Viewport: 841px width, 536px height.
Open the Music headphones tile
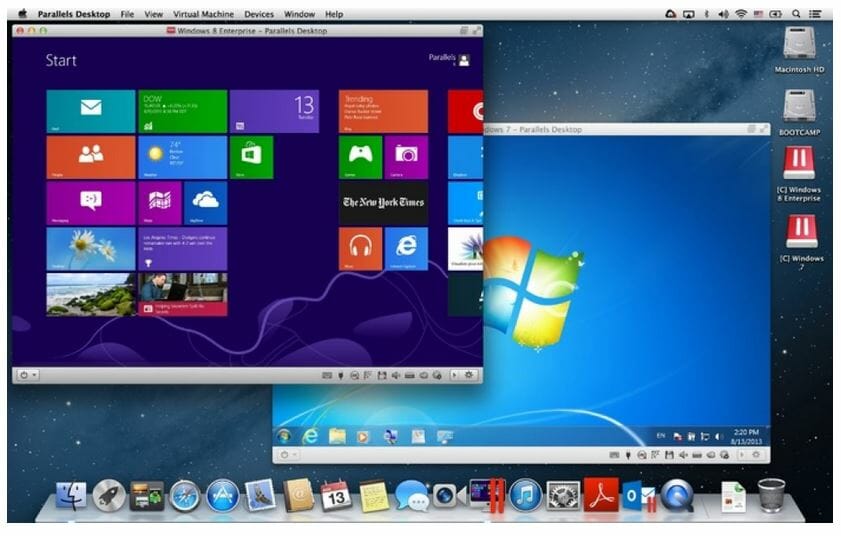pos(360,248)
